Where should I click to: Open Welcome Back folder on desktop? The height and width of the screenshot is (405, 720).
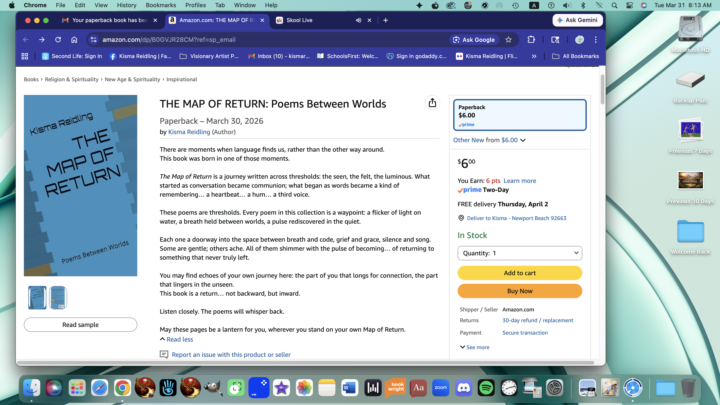[x=690, y=236]
